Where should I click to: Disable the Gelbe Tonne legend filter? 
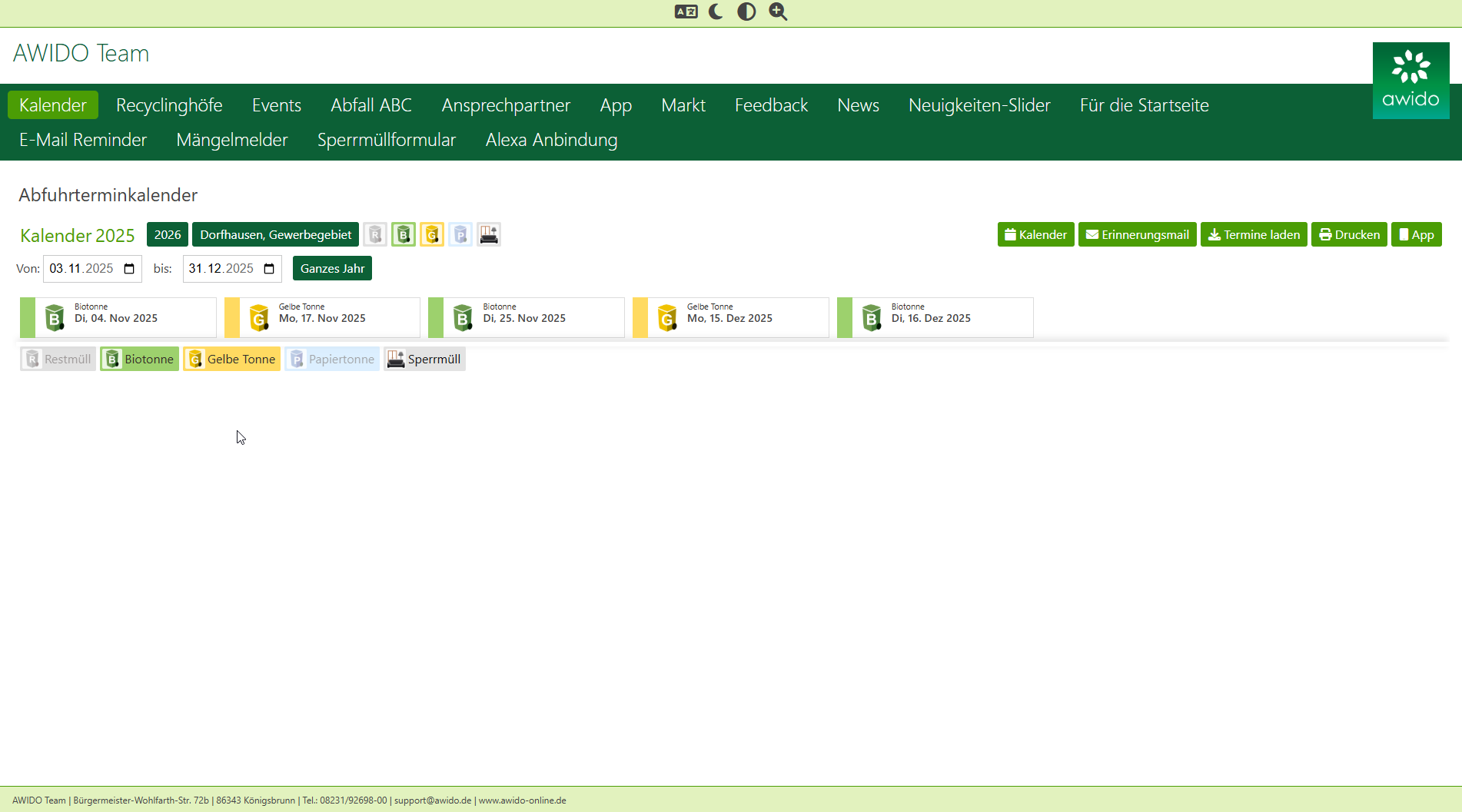point(232,359)
